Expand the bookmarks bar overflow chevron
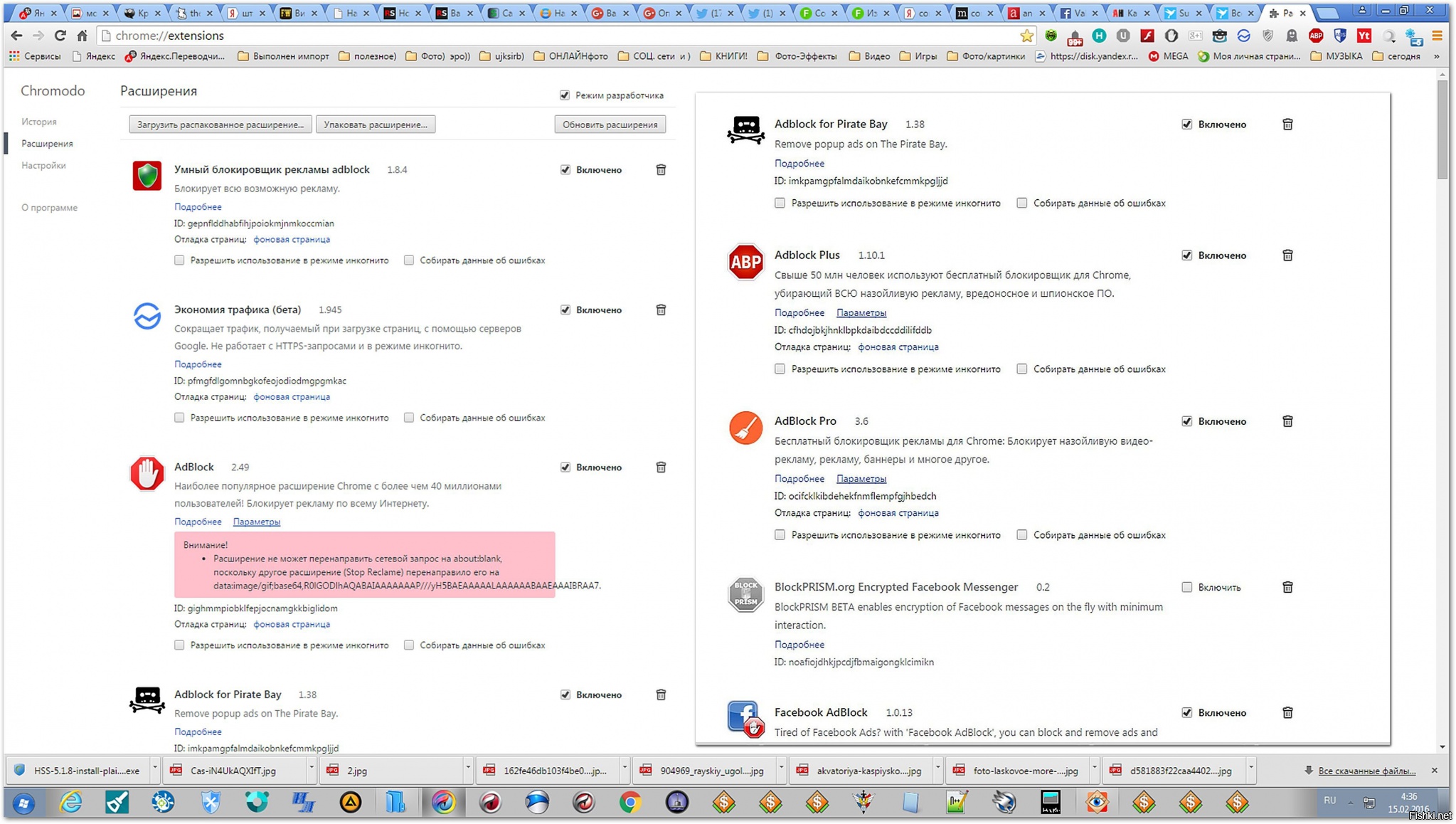Screen dimensions: 1456x824 tap(1437, 56)
